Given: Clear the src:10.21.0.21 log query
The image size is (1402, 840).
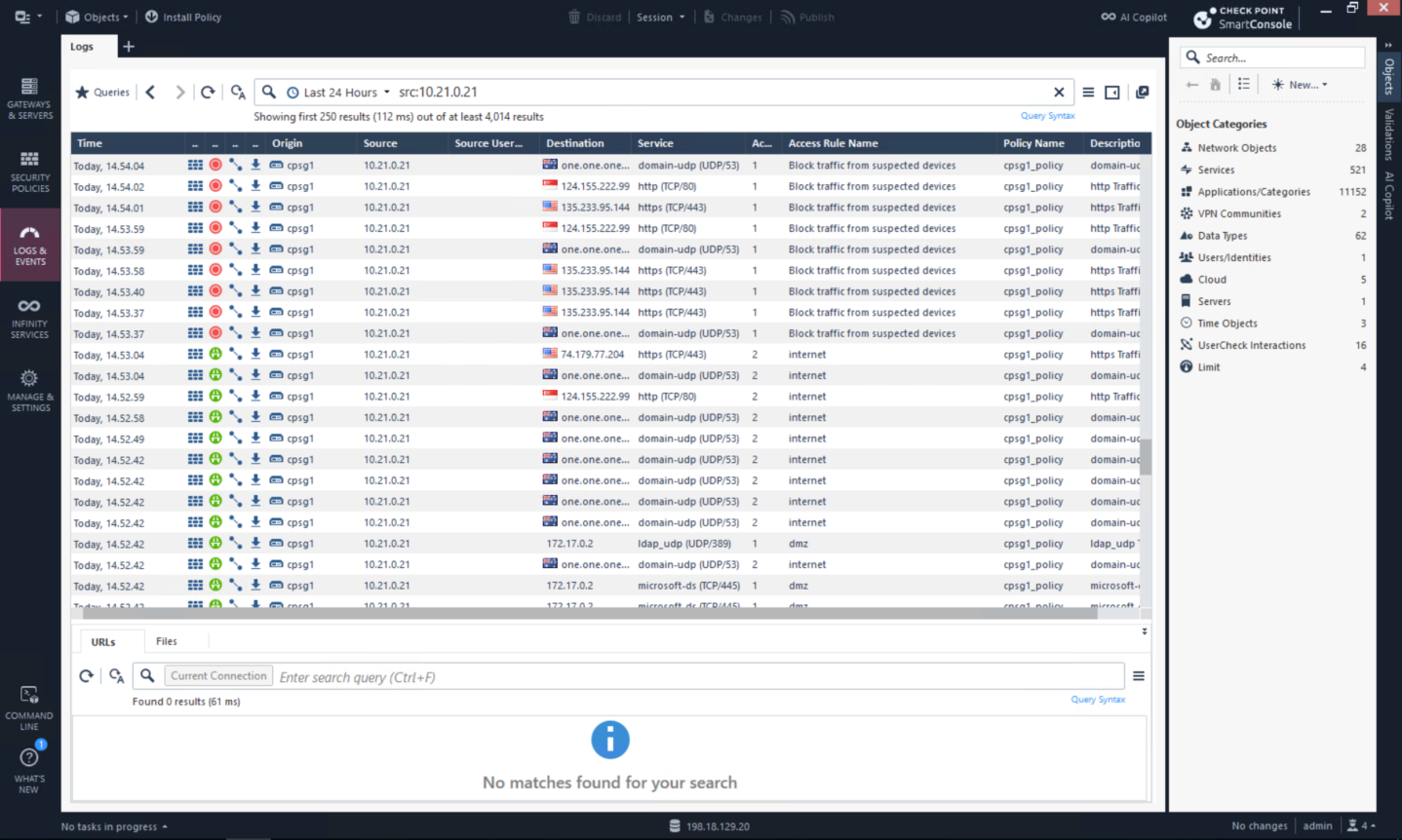Looking at the screenshot, I should tap(1059, 93).
